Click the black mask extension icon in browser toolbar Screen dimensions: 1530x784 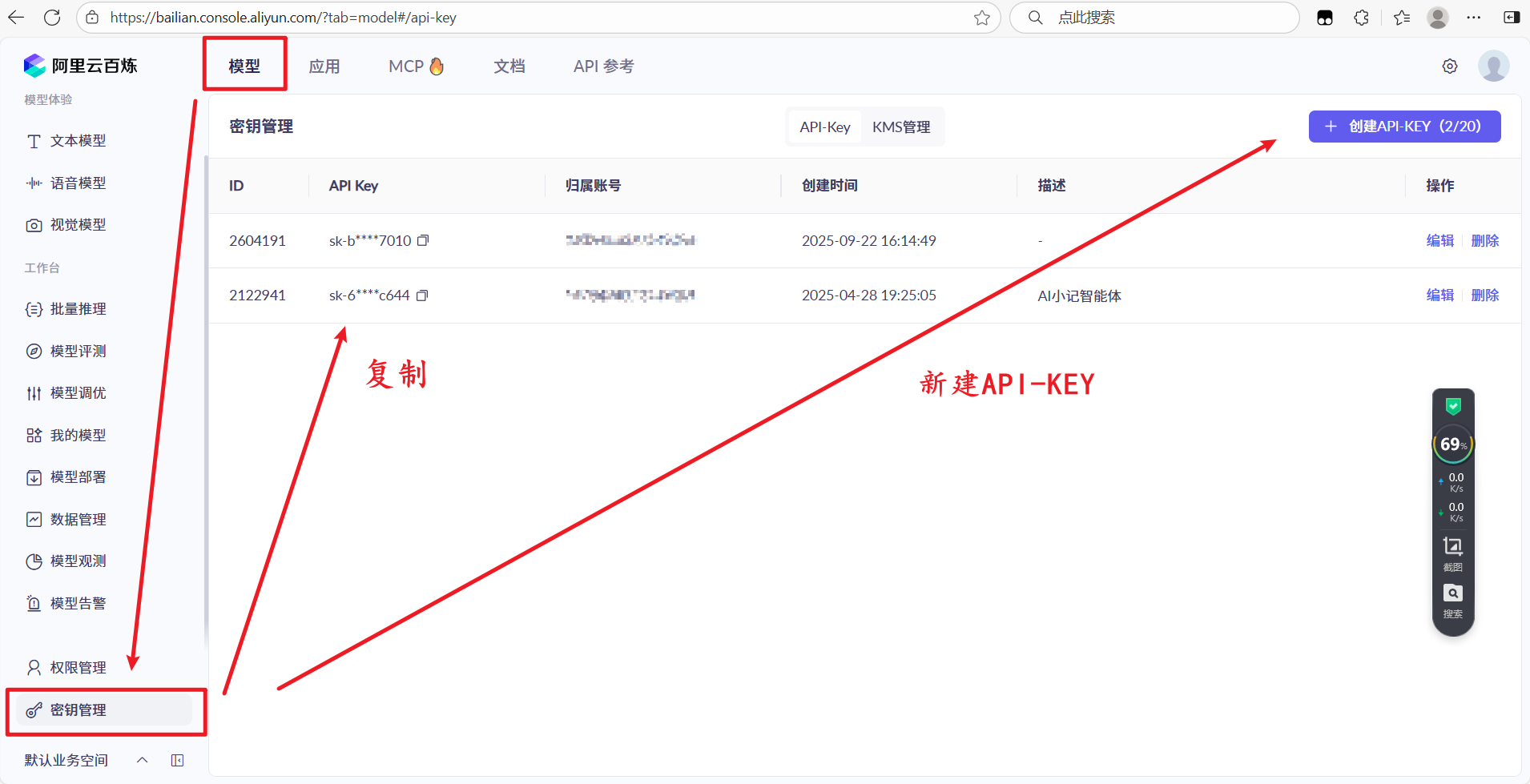point(1325,18)
